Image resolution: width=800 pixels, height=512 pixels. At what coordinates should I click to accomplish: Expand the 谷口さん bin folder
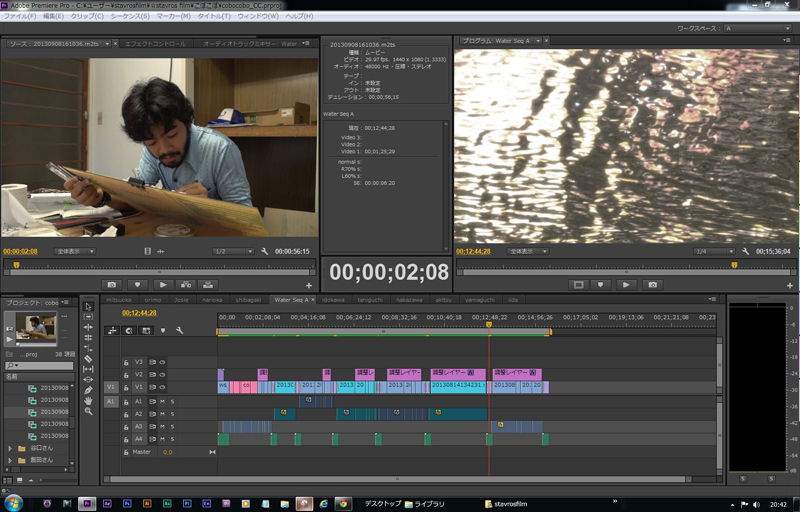click(10, 448)
